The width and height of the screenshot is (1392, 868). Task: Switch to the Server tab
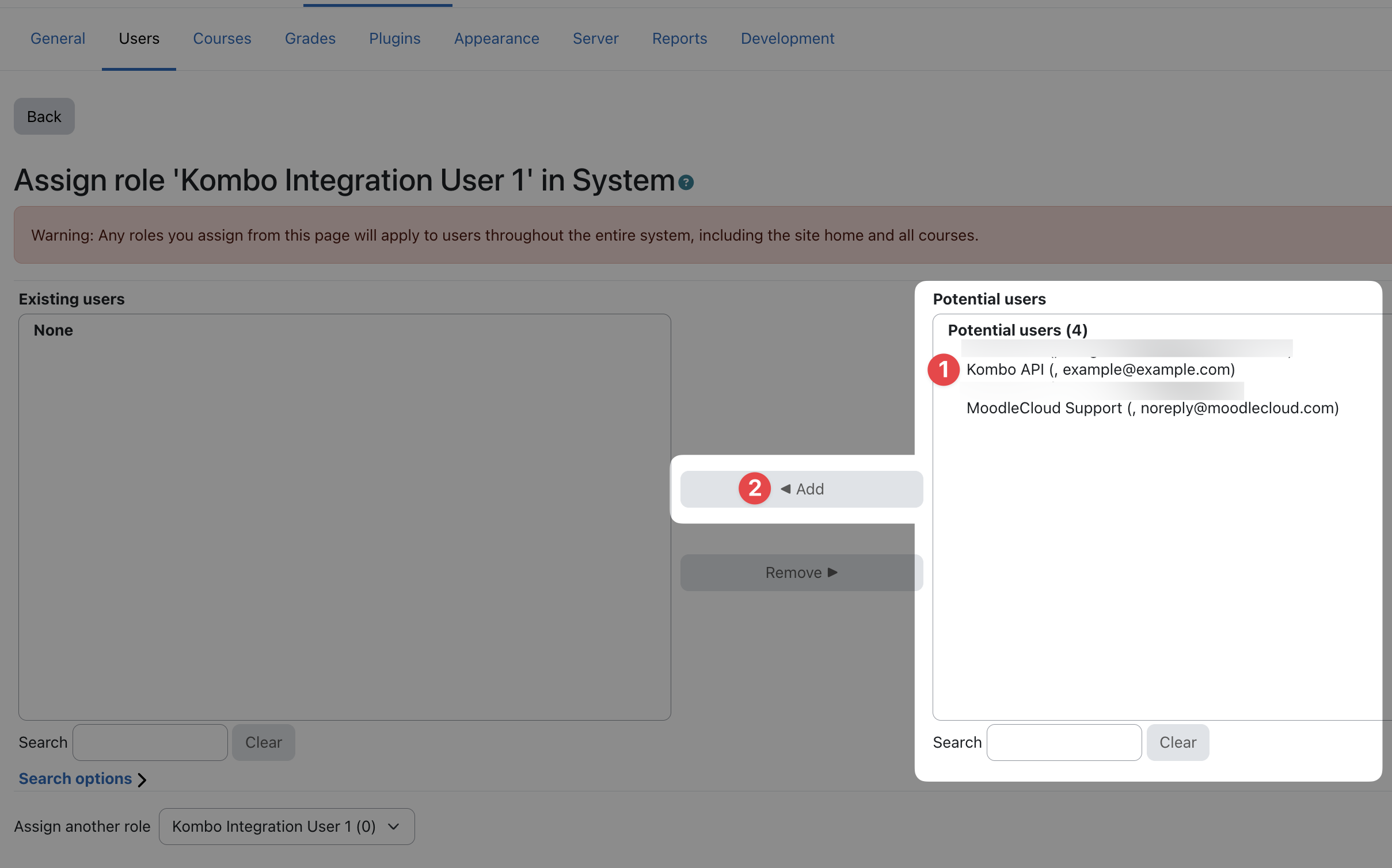pos(595,39)
